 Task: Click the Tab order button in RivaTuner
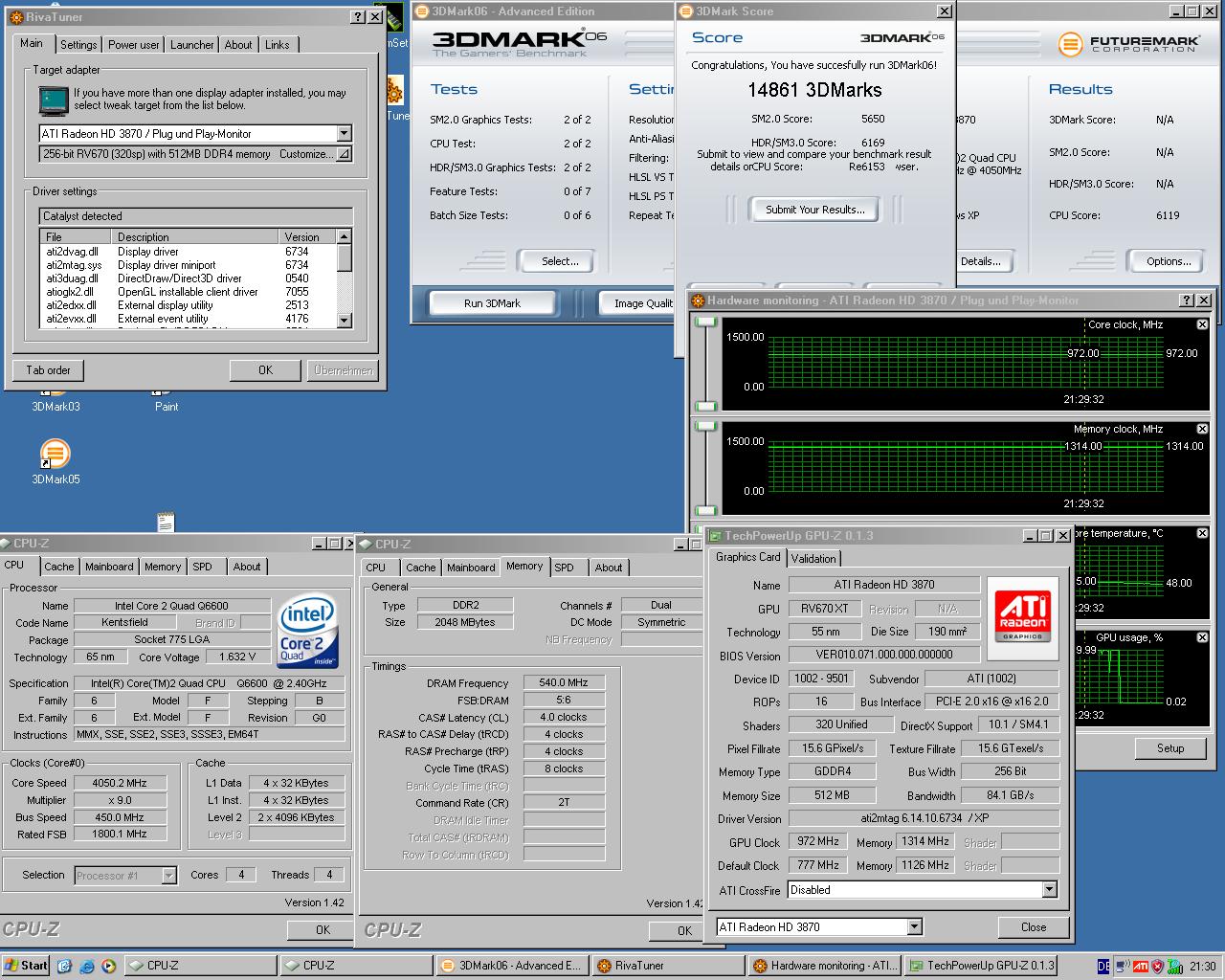tap(49, 370)
